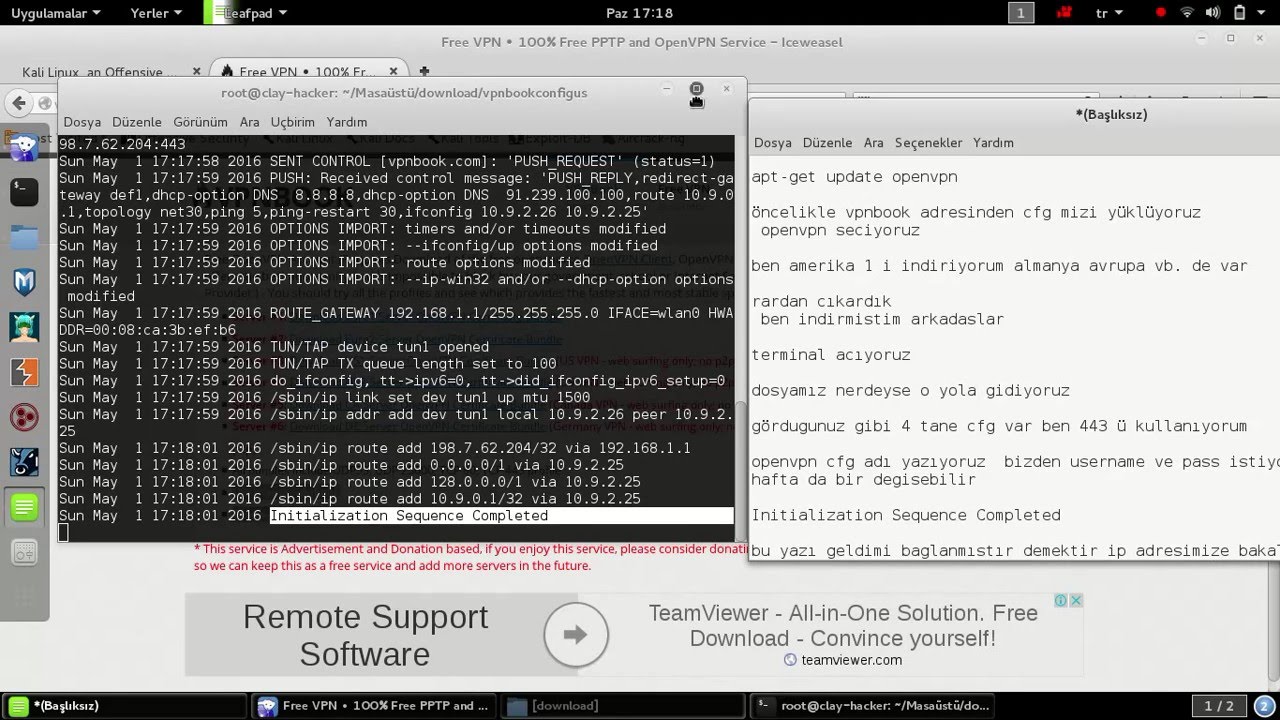Switch to Kali Linux browser tab

pyautogui.click(x=99, y=72)
